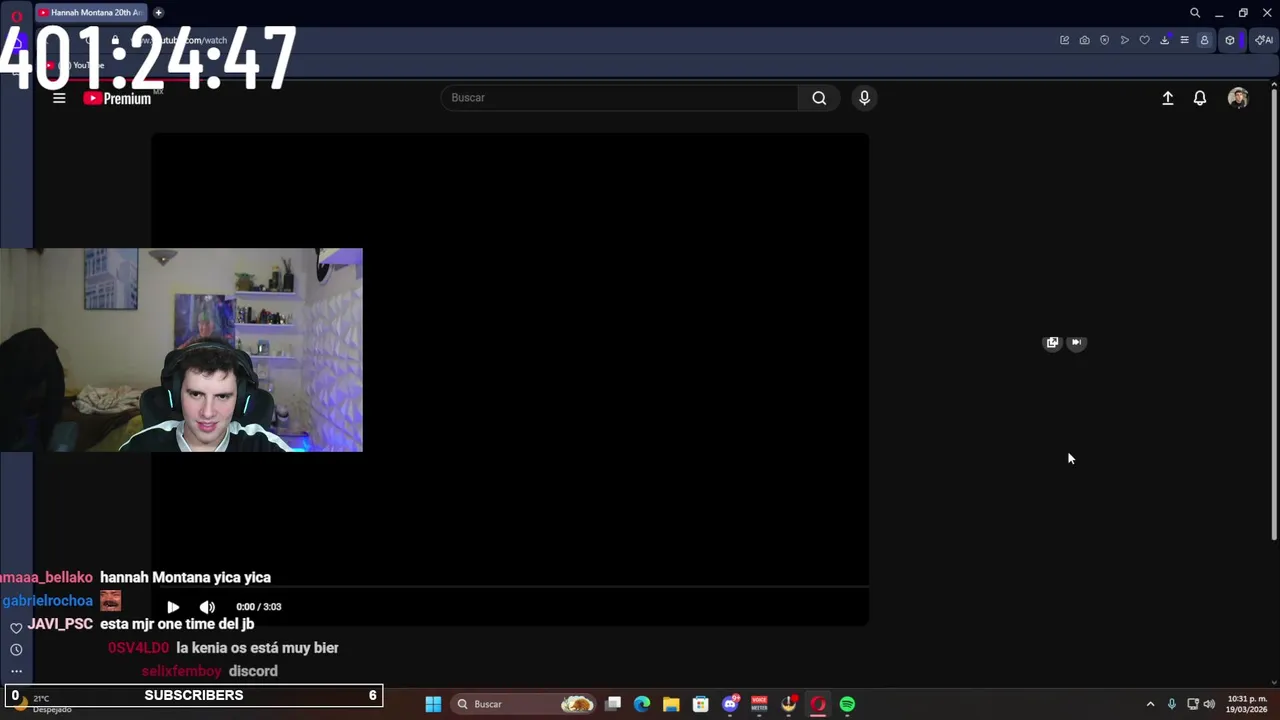
Task: Mute the video using the speaker icon
Action: pos(207,607)
